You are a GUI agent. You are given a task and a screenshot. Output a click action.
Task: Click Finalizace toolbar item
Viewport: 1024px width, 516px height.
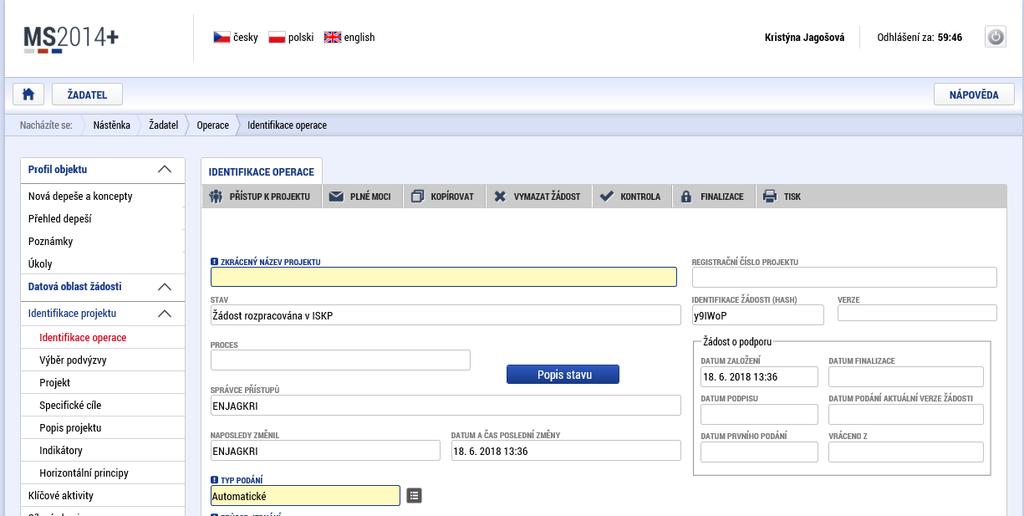714,196
